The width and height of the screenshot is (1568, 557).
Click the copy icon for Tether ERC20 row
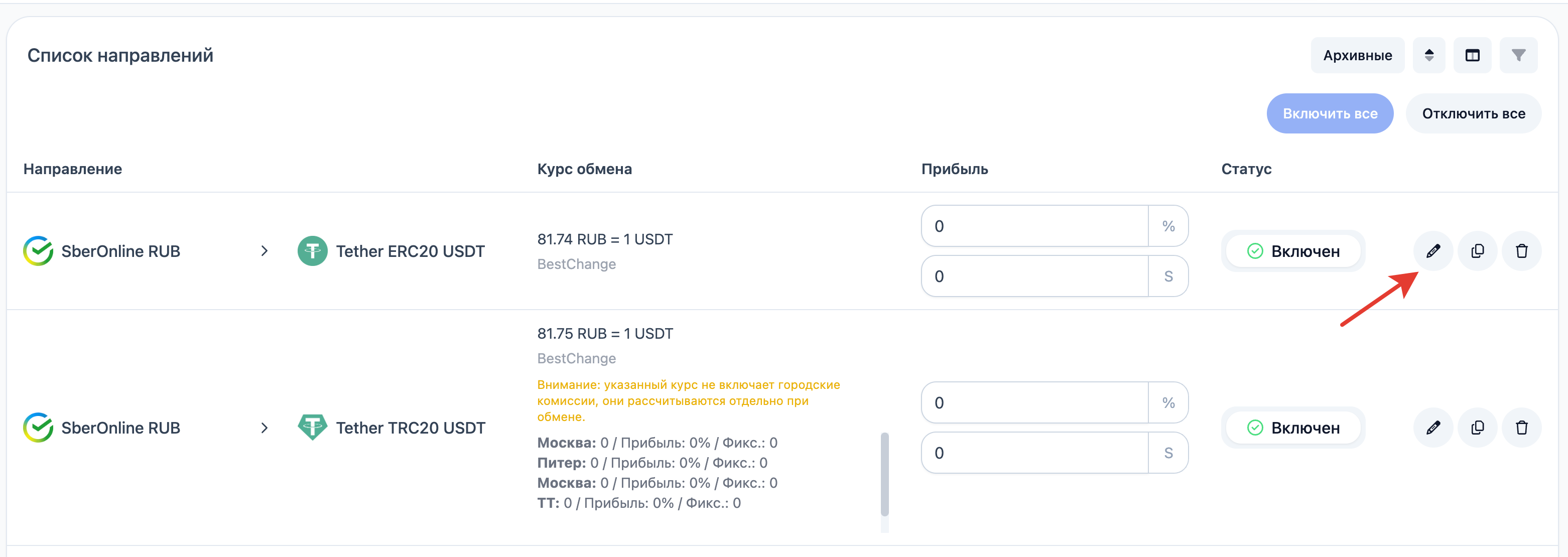pos(1477,251)
